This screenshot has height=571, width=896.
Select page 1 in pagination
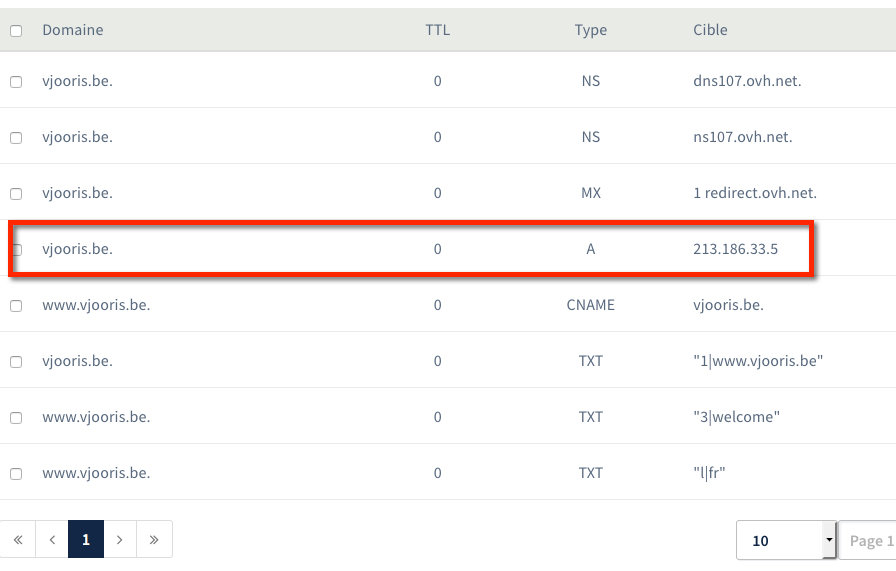coord(86,540)
